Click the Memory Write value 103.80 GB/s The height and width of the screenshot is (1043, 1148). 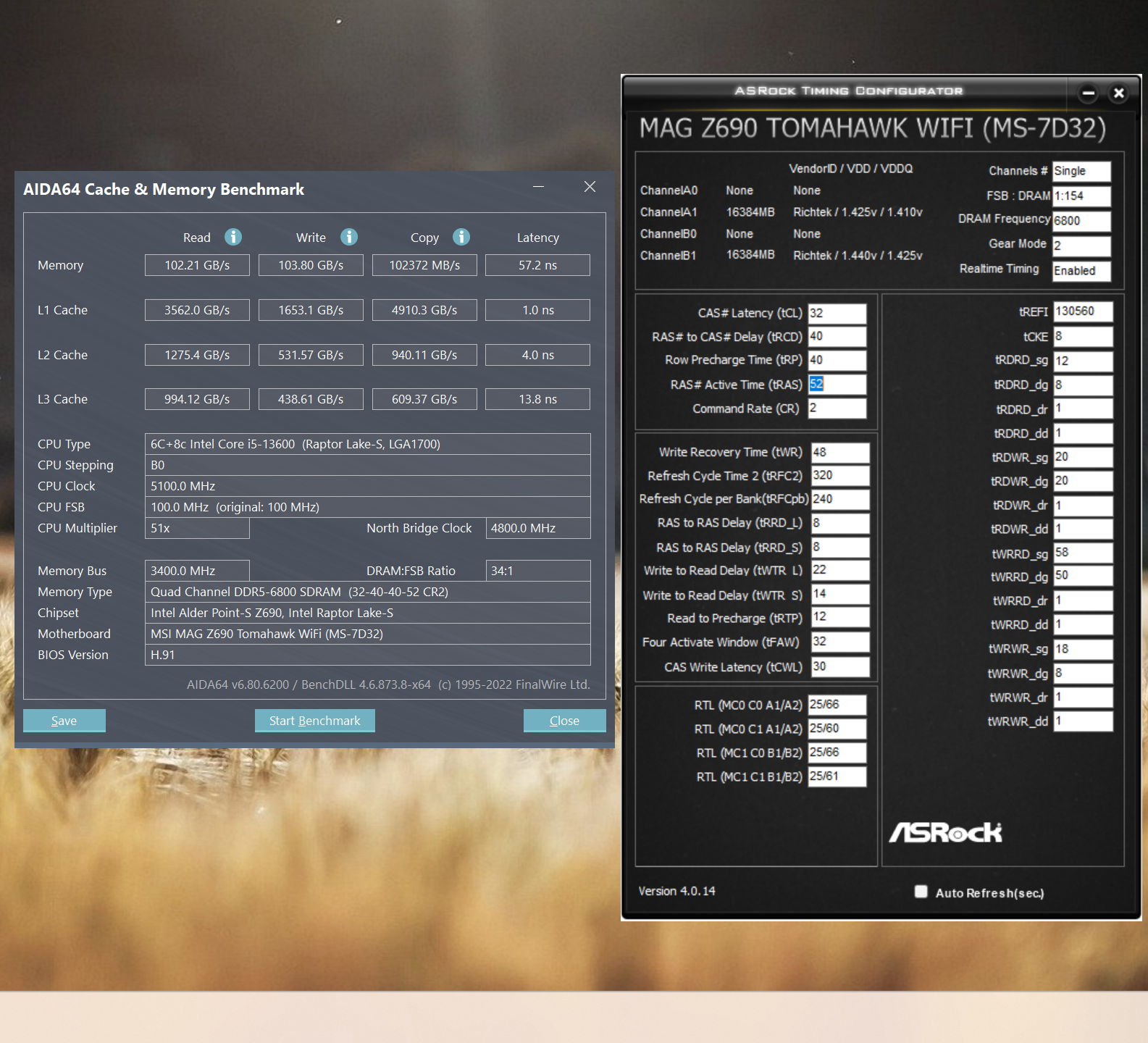pos(311,265)
